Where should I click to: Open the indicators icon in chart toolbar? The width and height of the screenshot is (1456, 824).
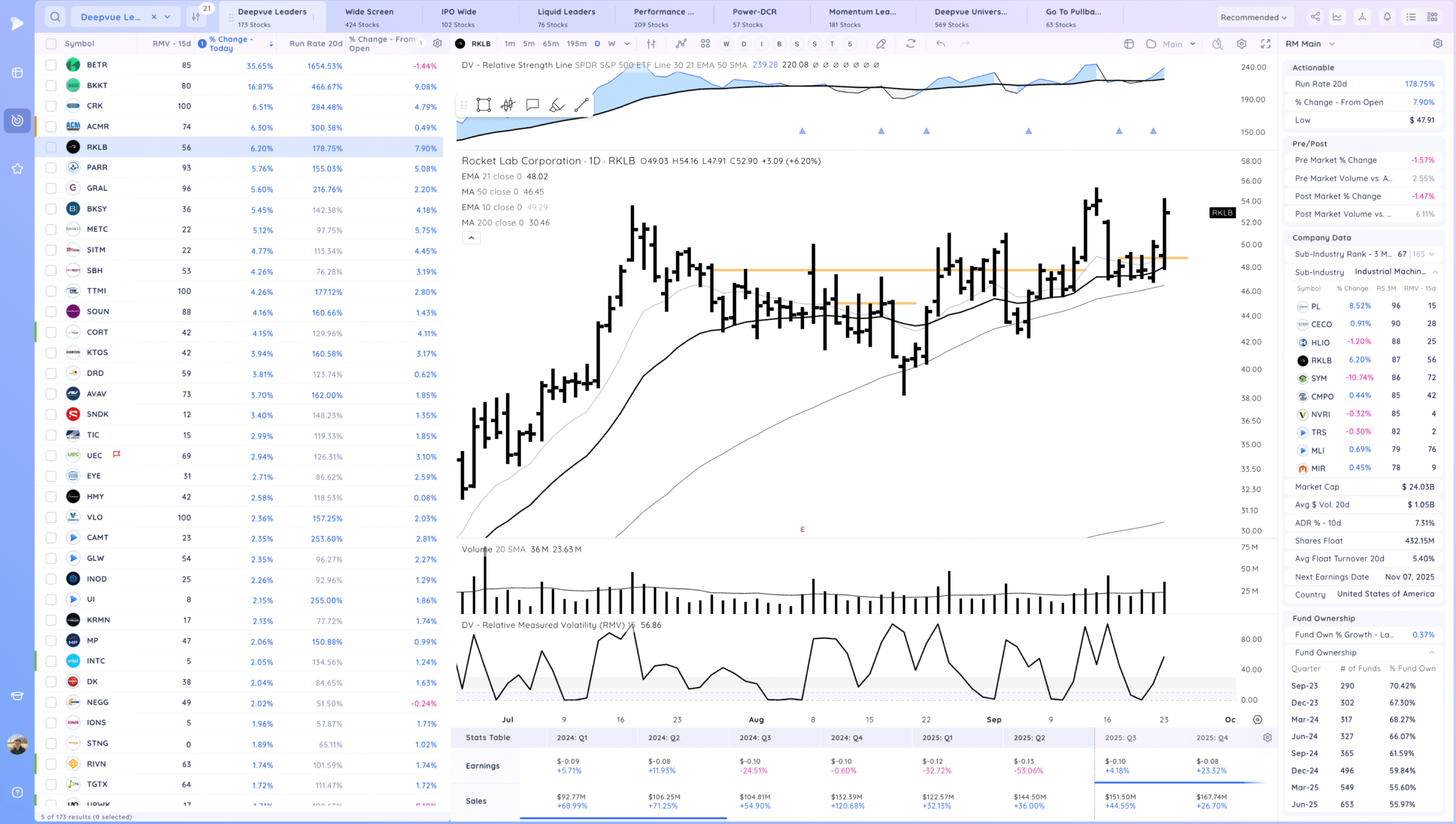681,44
